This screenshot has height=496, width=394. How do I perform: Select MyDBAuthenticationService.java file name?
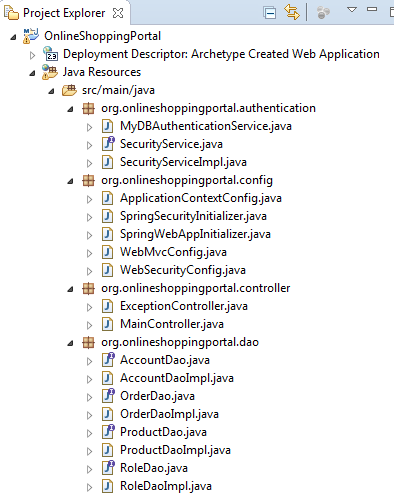coord(206,126)
